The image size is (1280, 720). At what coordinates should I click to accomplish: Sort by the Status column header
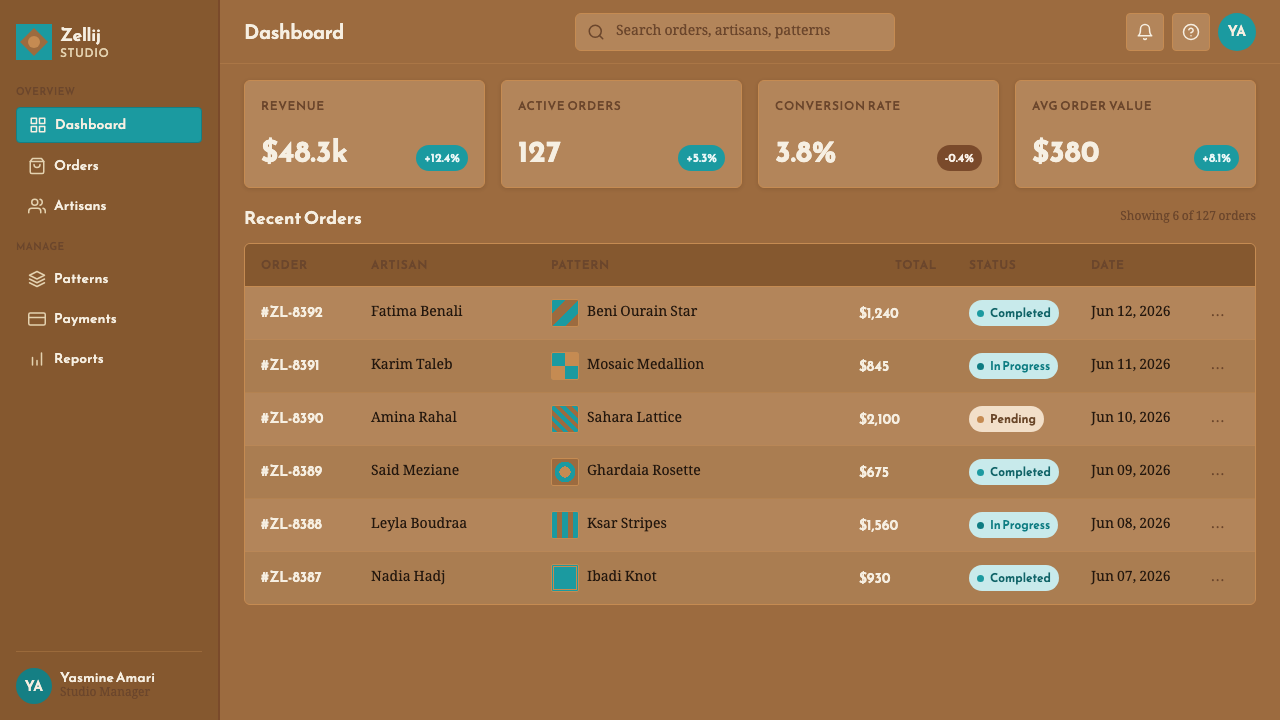(x=992, y=265)
